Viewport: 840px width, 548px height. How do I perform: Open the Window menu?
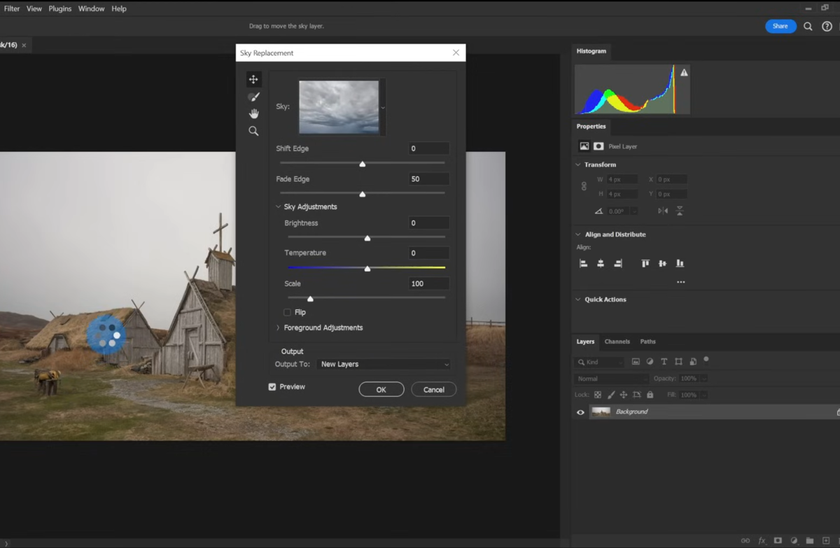tap(92, 9)
